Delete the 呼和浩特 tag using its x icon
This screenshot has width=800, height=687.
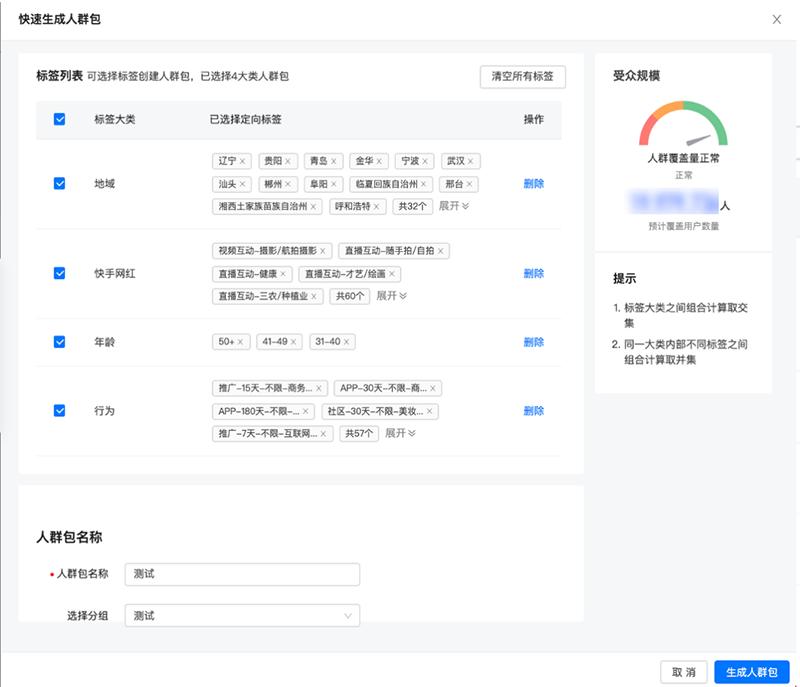point(377,207)
